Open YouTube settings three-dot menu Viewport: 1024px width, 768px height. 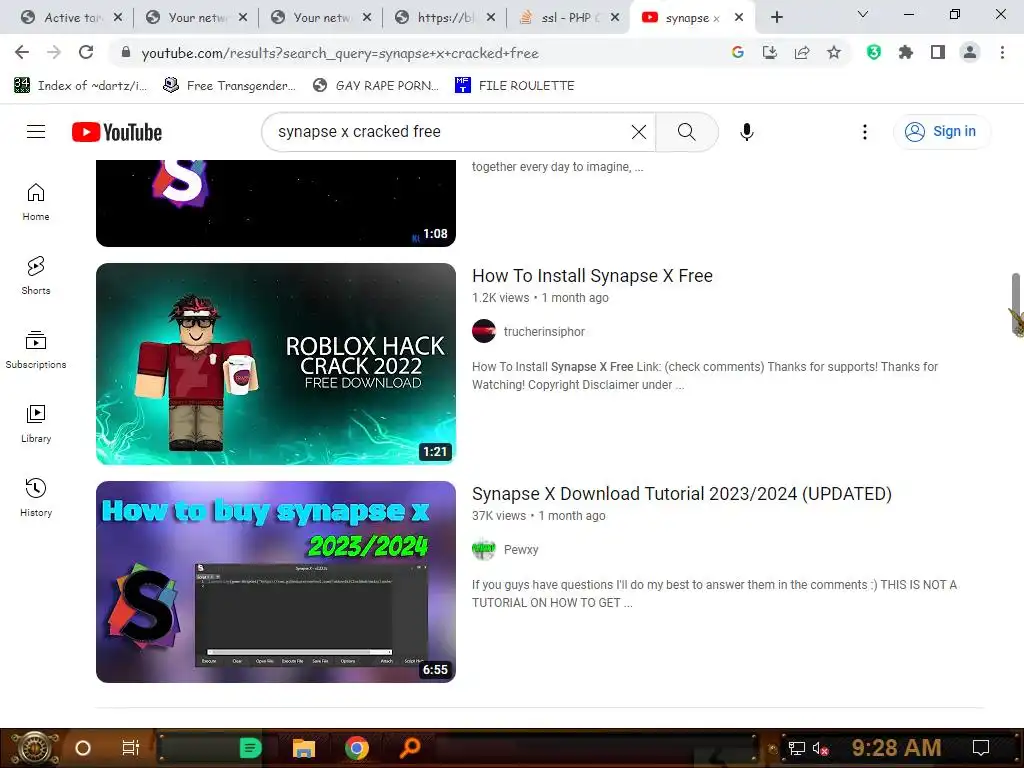(x=865, y=132)
